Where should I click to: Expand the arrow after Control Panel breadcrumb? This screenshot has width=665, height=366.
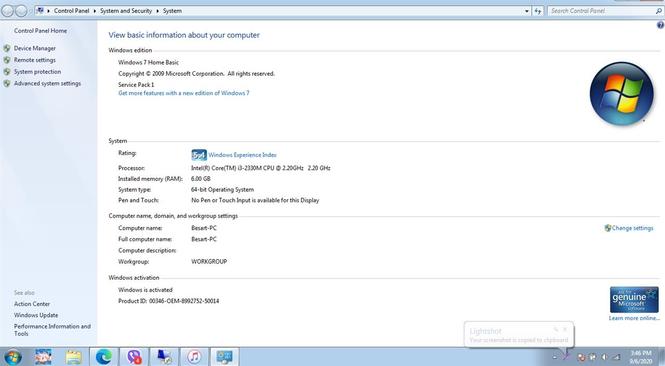tap(95, 11)
